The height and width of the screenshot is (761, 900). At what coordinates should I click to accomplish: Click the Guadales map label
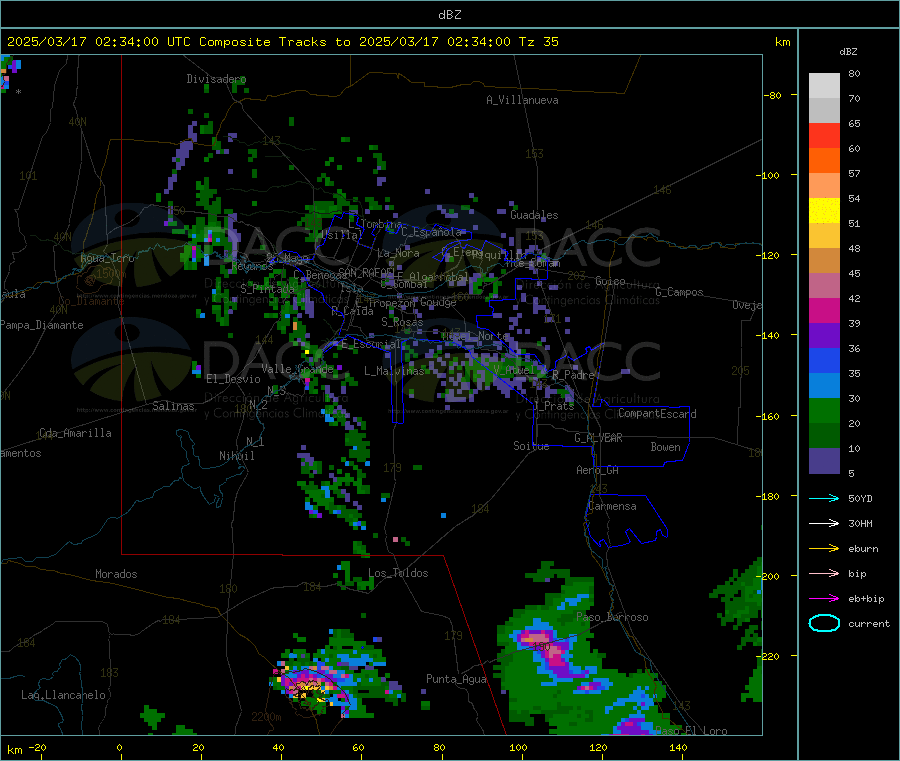point(534,215)
